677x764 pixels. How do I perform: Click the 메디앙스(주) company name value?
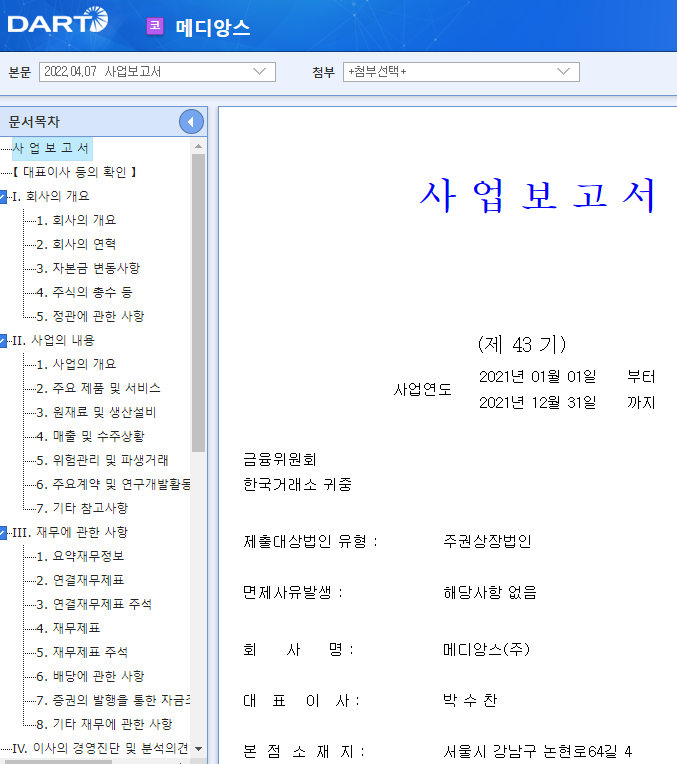(x=486, y=649)
